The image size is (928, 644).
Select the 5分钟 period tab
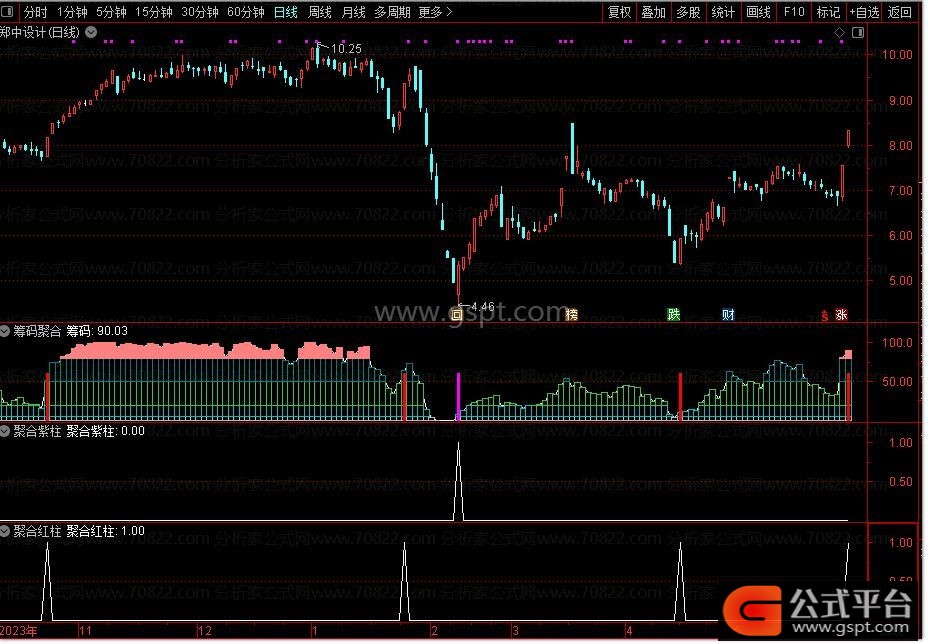pyautogui.click(x=111, y=12)
